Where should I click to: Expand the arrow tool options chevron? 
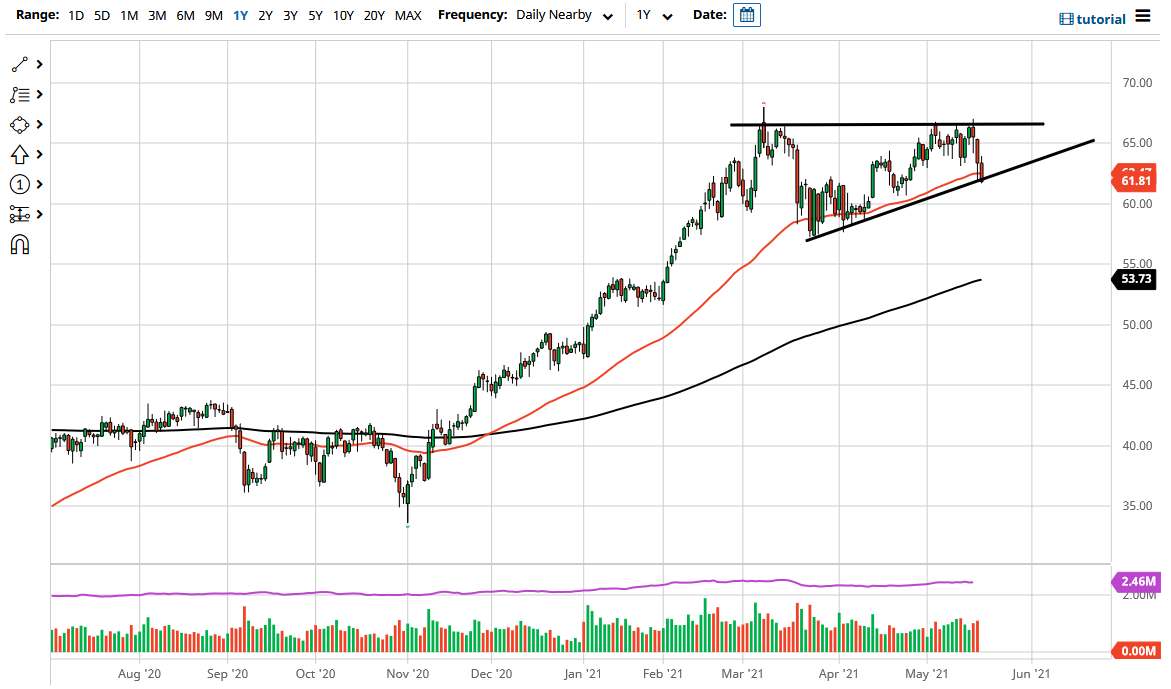pyautogui.click(x=41, y=154)
